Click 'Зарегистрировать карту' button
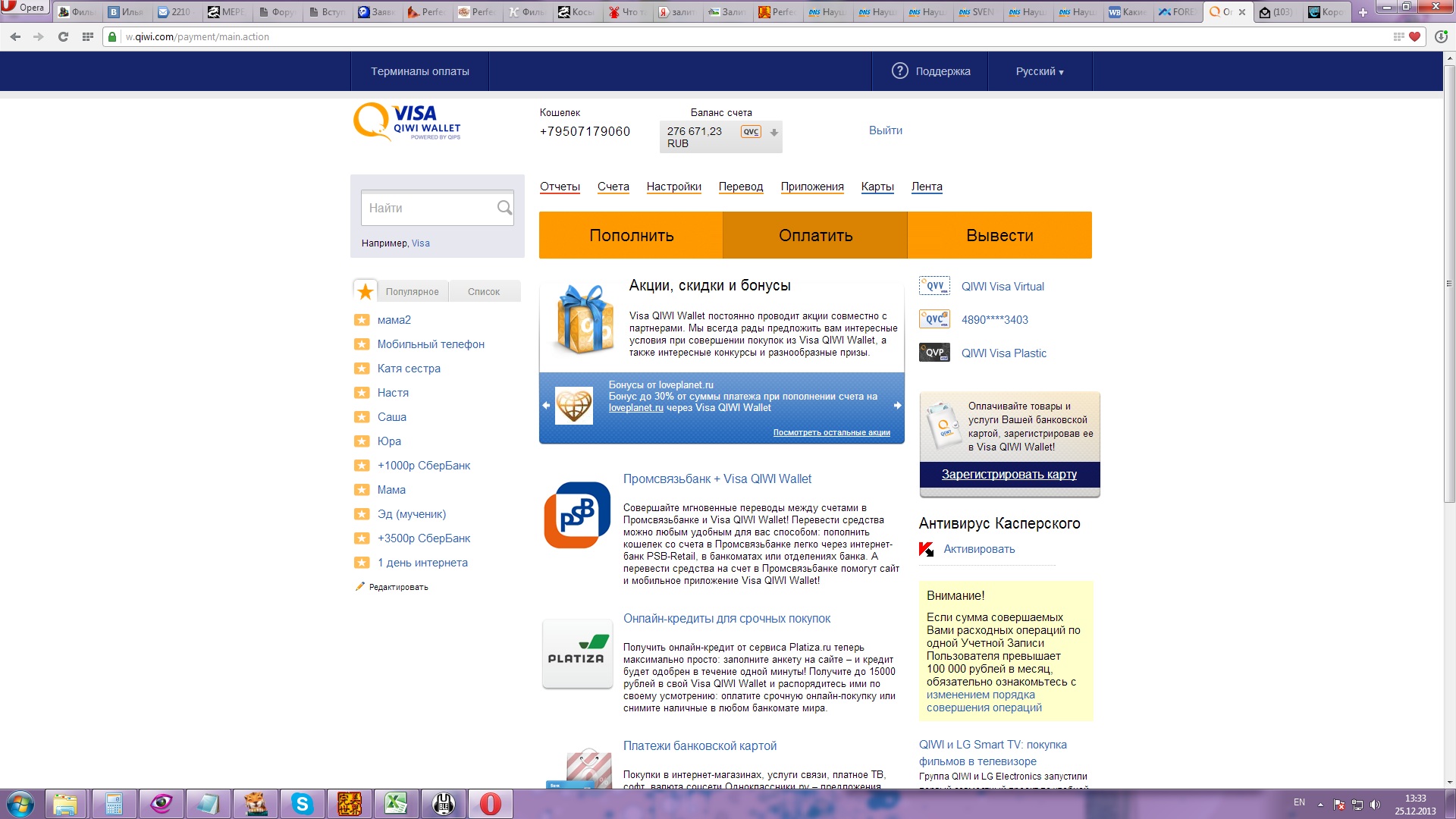 point(1009,475)
